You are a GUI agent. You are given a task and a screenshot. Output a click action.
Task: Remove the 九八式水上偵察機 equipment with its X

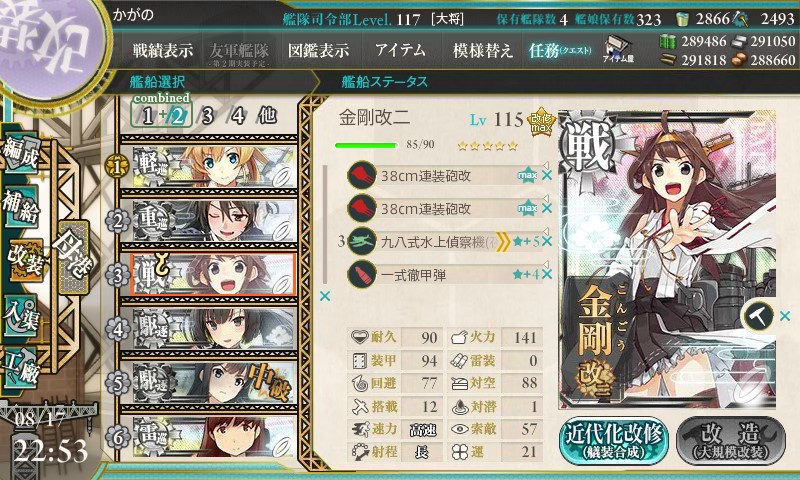point(547,241)
